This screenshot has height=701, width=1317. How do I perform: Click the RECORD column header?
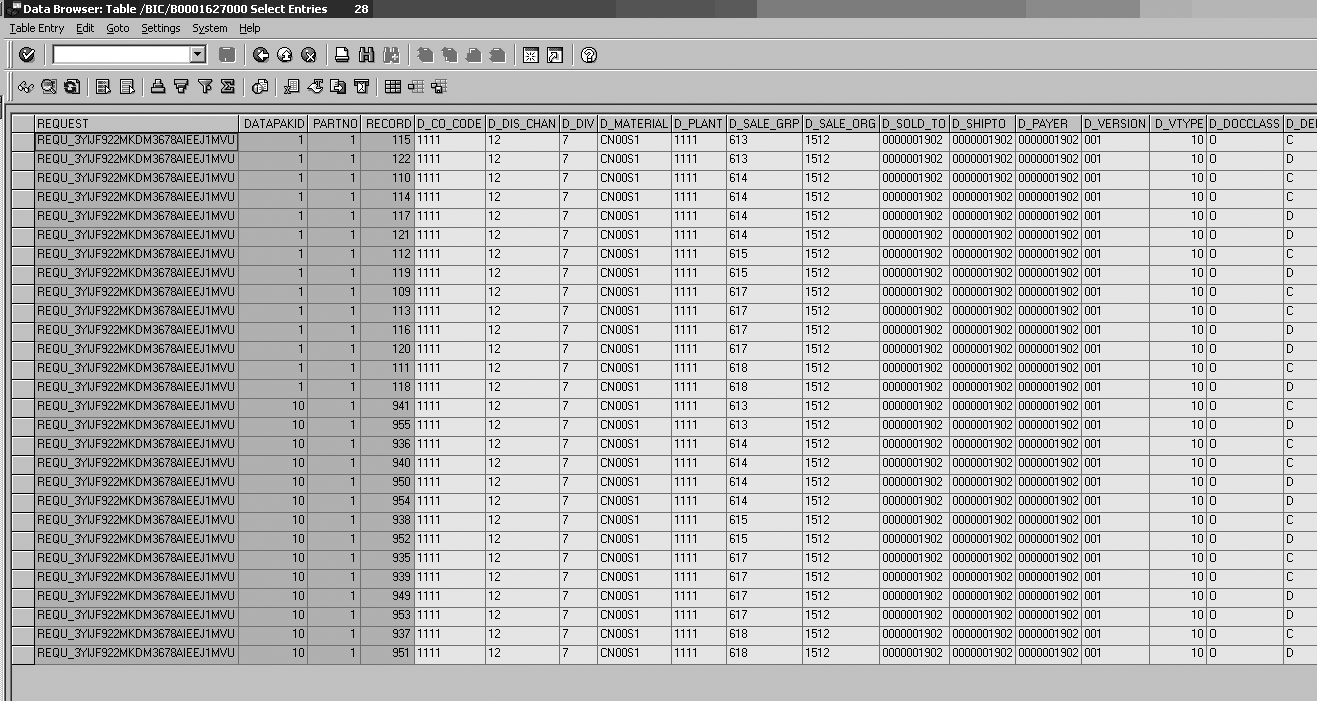(387, 124)
